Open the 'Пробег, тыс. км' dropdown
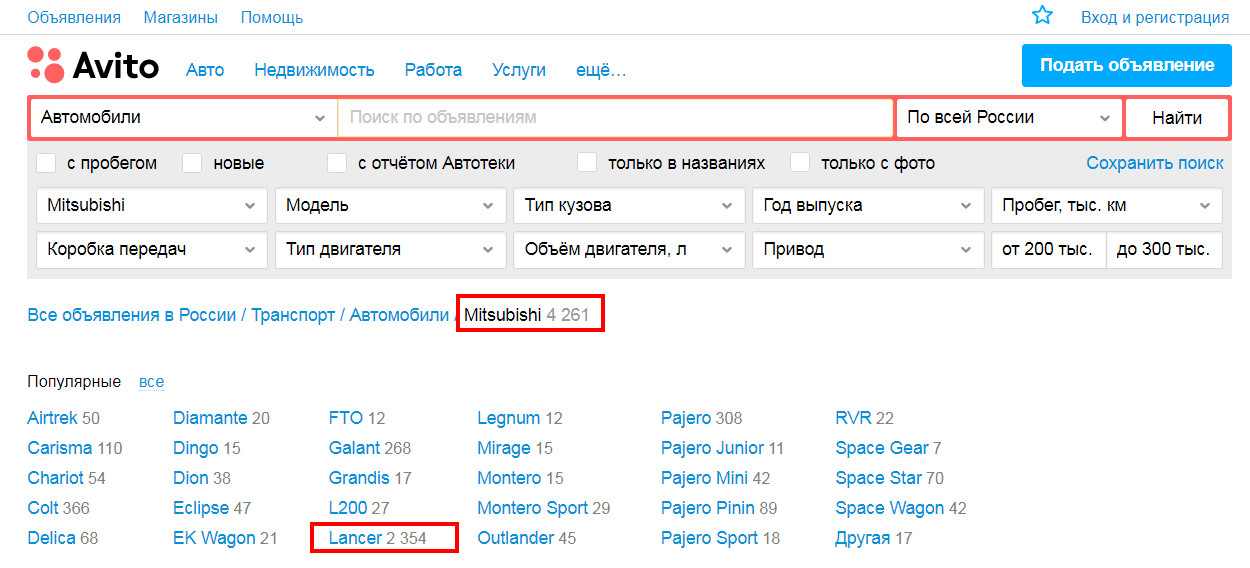The width and height of the screenshot is (1250, 568). (1106, 206)
